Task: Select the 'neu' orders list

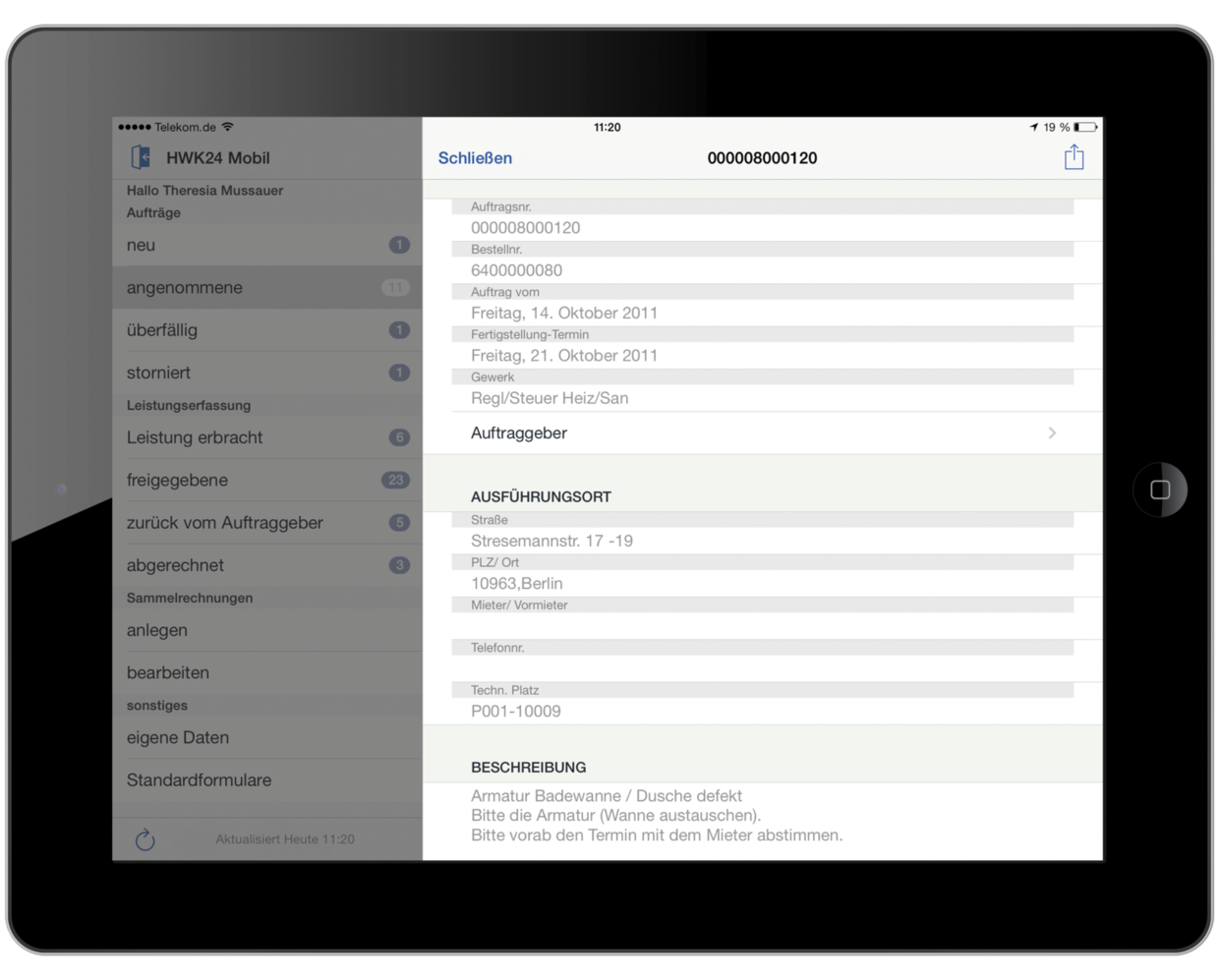Action: coord(267,245)
